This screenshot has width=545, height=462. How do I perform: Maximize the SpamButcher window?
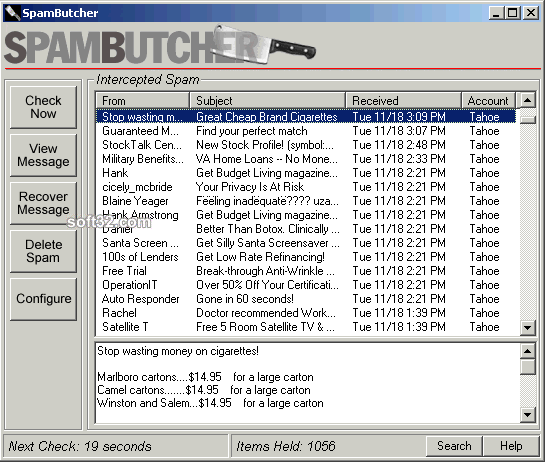[512, 13]
